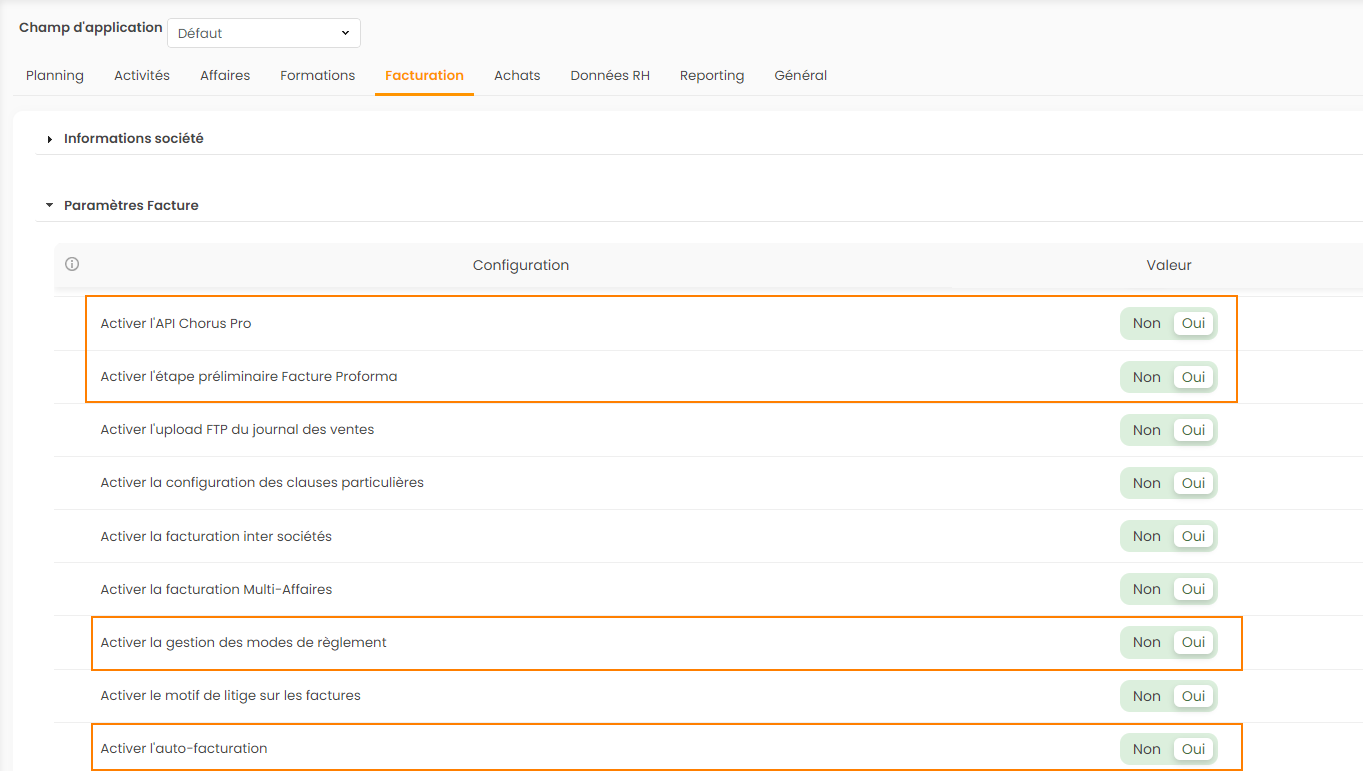This screenshot has width=1363, height=771.
Task: Collapse the Paramètres Facture section
Action: tap(131, 205)
